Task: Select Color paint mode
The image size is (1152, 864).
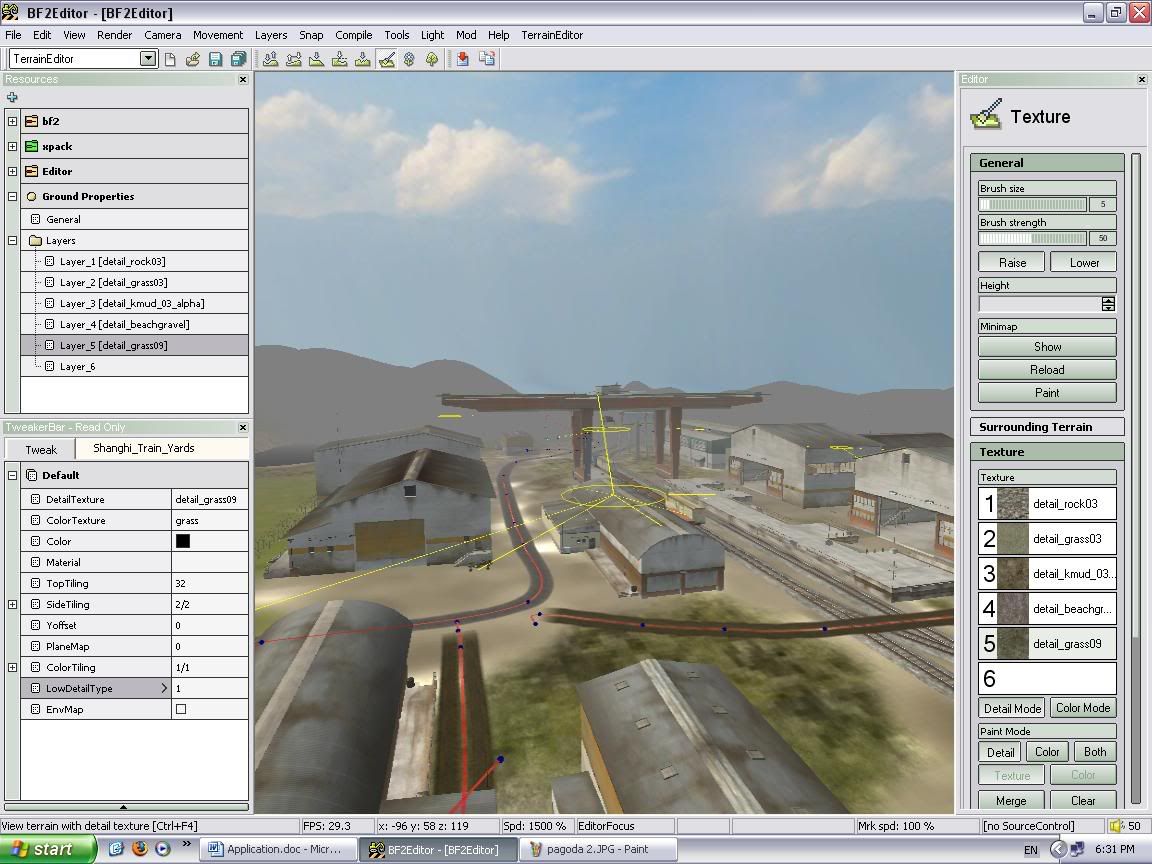Action: click(1047, 752)
